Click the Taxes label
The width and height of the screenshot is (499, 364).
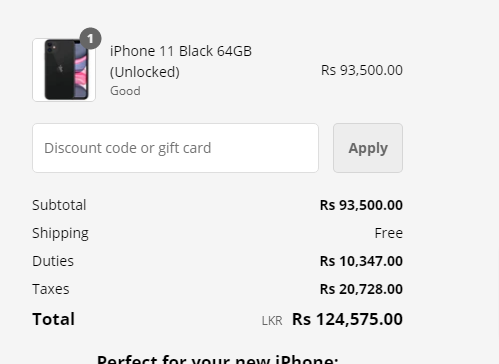51,289
